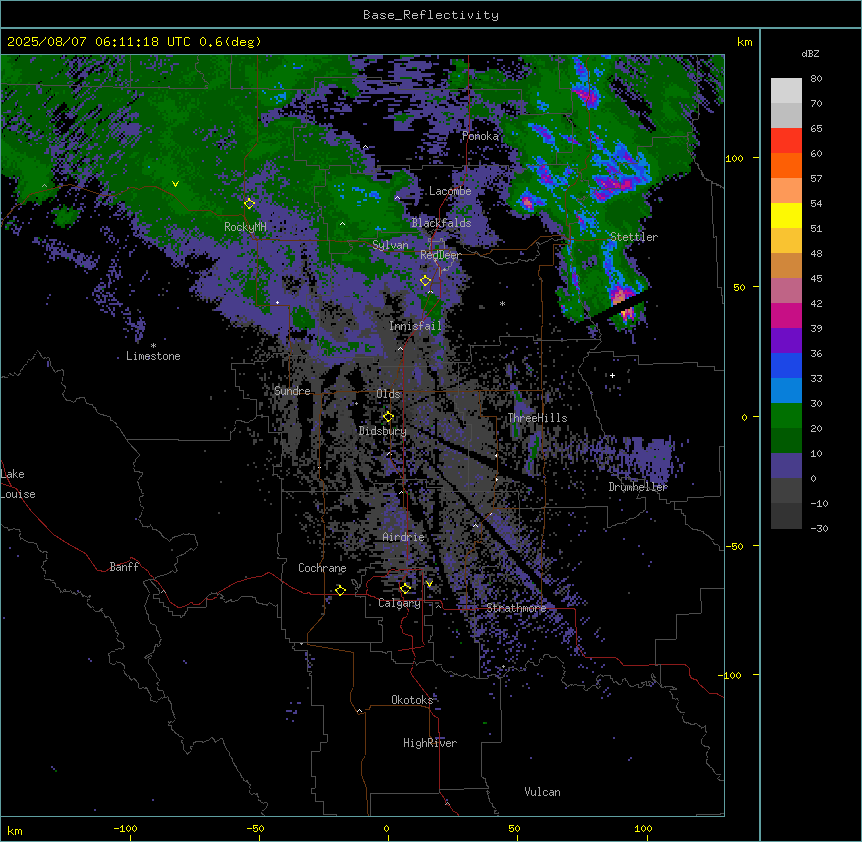Click the Louise label near the left edge
Screen dimensions: 862x842
click(x=18, y=494)
